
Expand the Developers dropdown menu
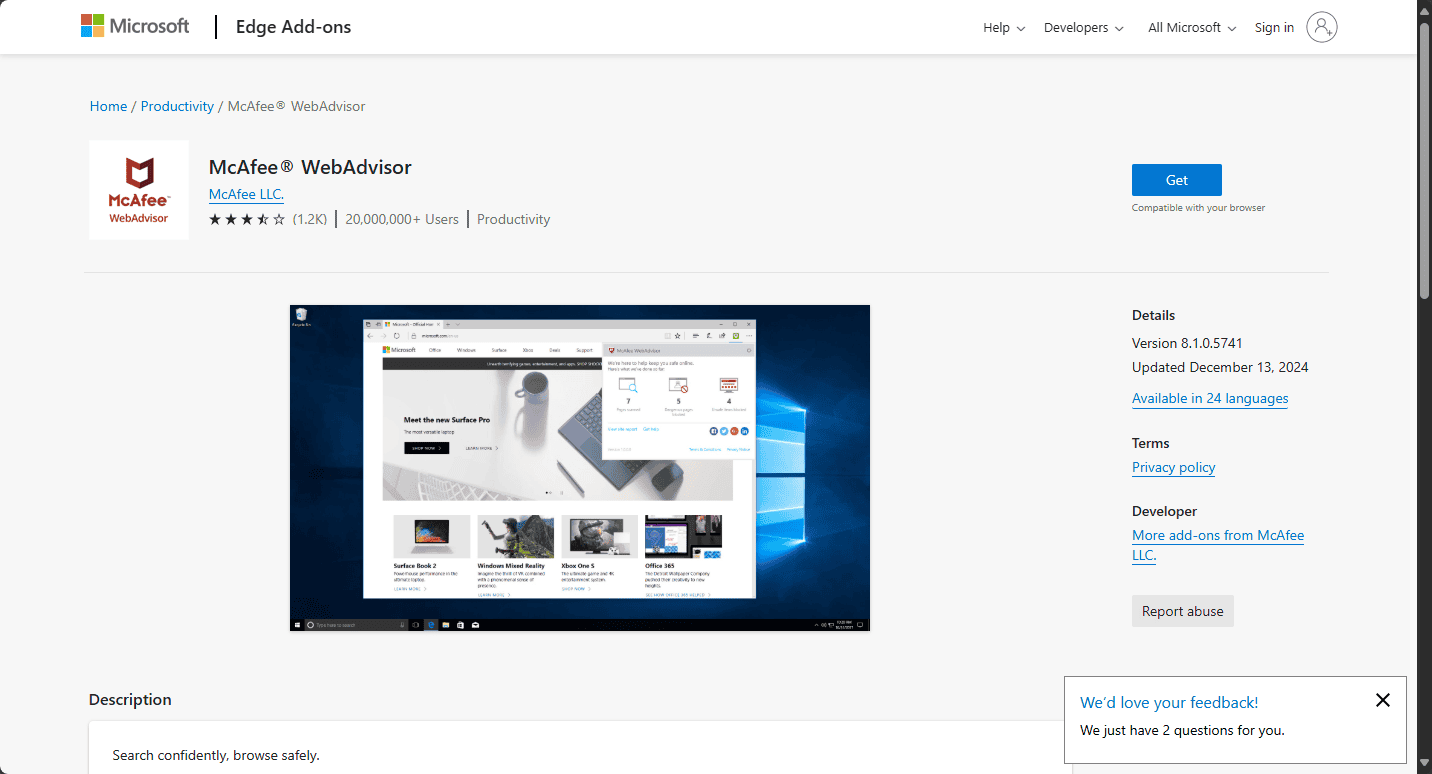[x=1083, y=28]
